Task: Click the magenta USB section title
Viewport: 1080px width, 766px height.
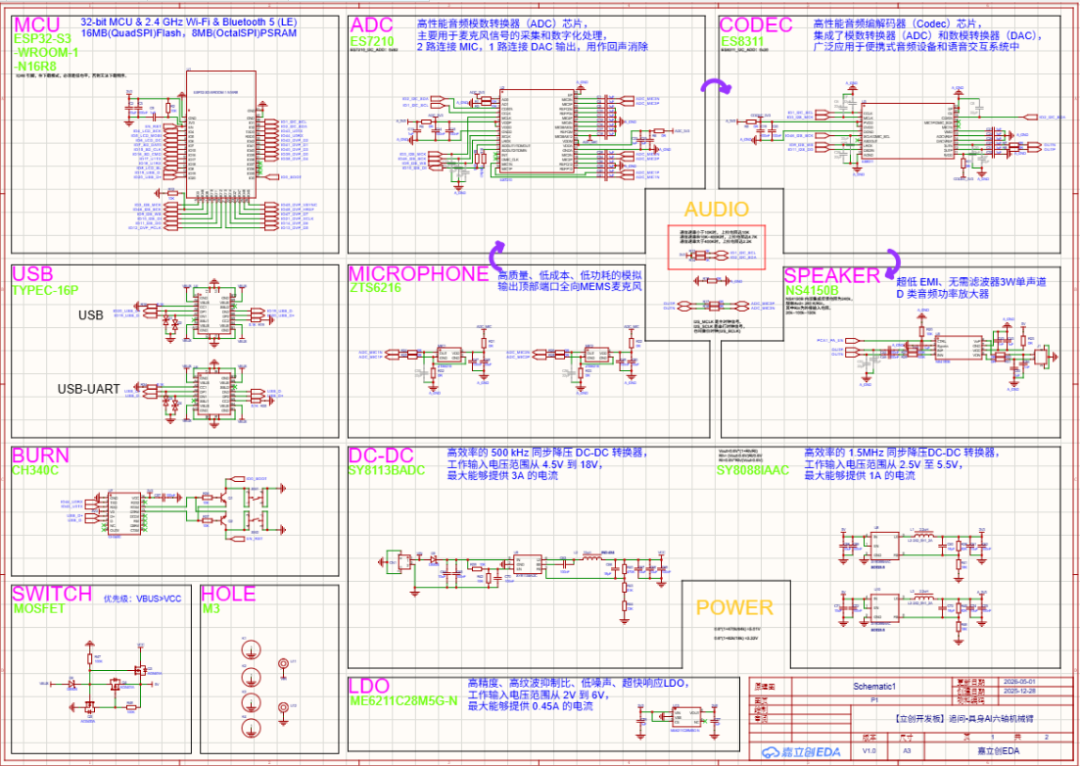Action: click(32, 273)
